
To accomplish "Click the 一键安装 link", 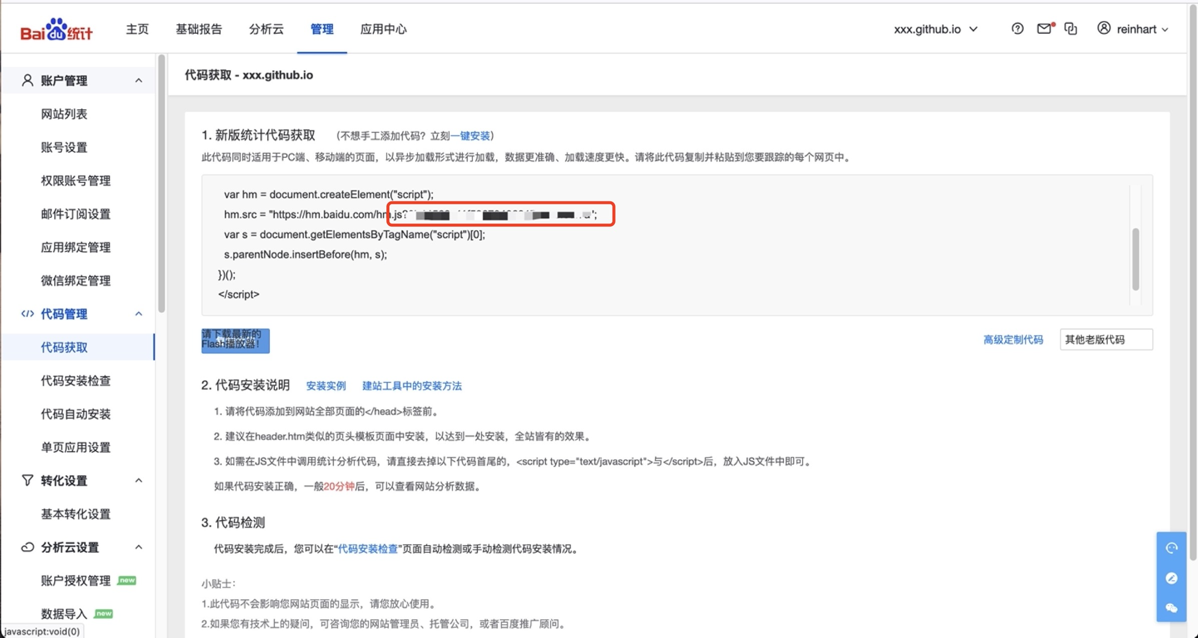I will [470, 136].
